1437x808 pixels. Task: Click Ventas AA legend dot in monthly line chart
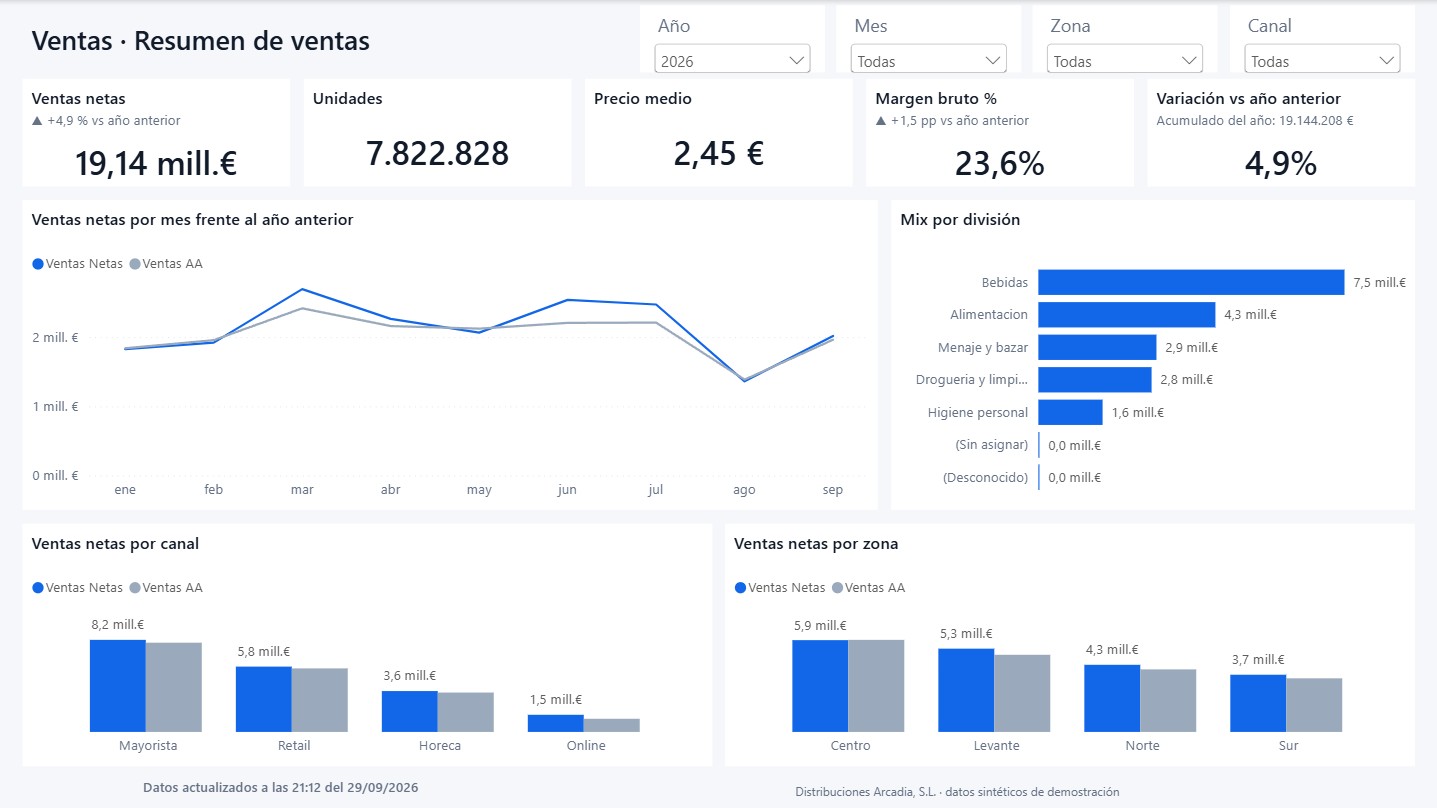tap(135, 264)
